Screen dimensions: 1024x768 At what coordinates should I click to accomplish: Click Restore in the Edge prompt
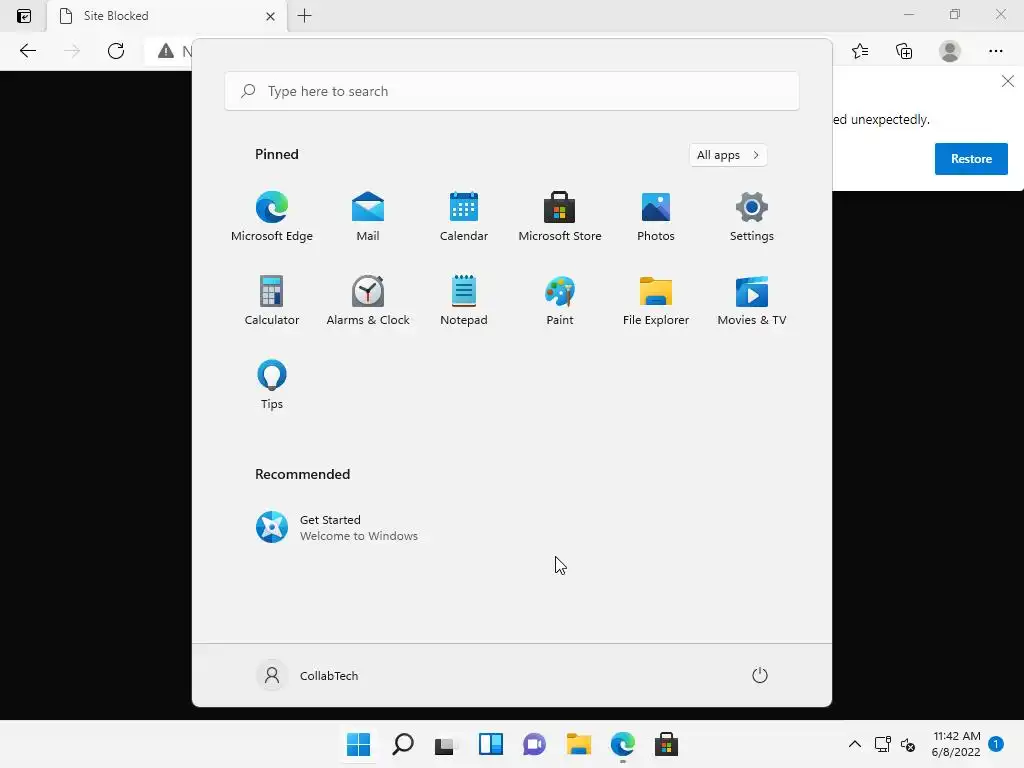coord(971,159)
